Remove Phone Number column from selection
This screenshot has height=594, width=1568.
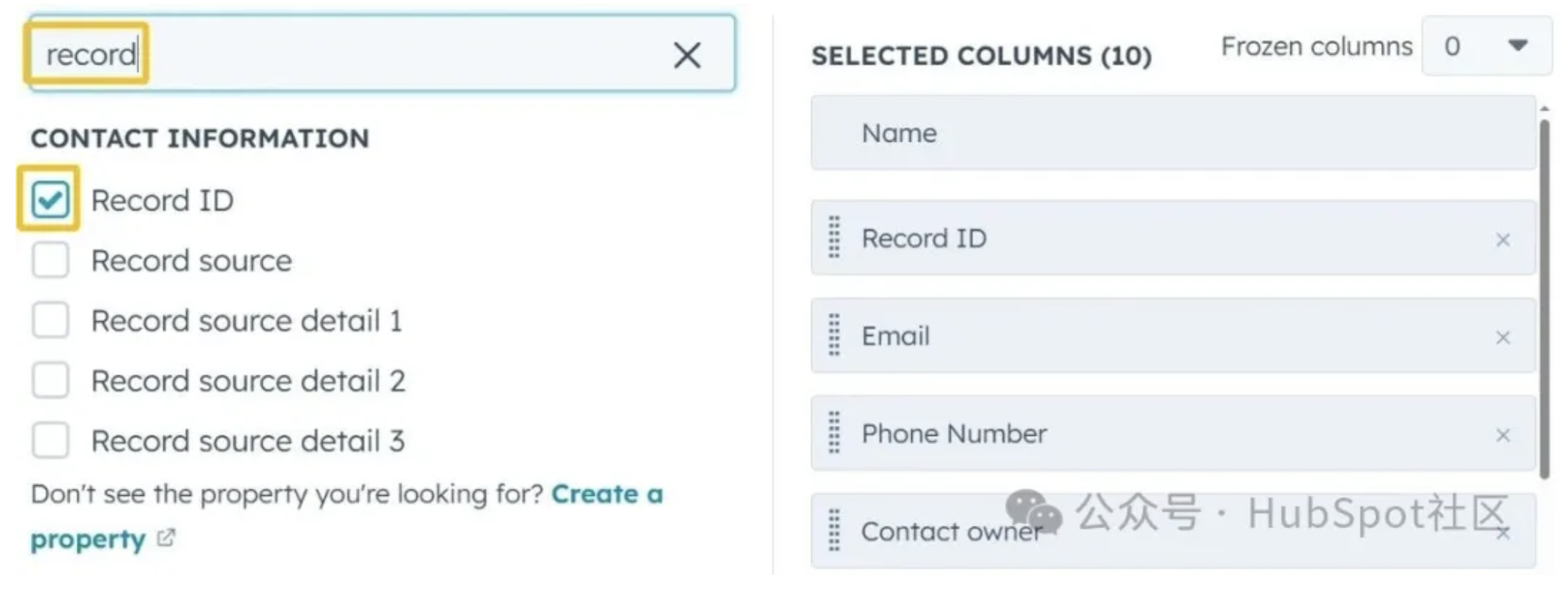click(x=1503, y=435)
